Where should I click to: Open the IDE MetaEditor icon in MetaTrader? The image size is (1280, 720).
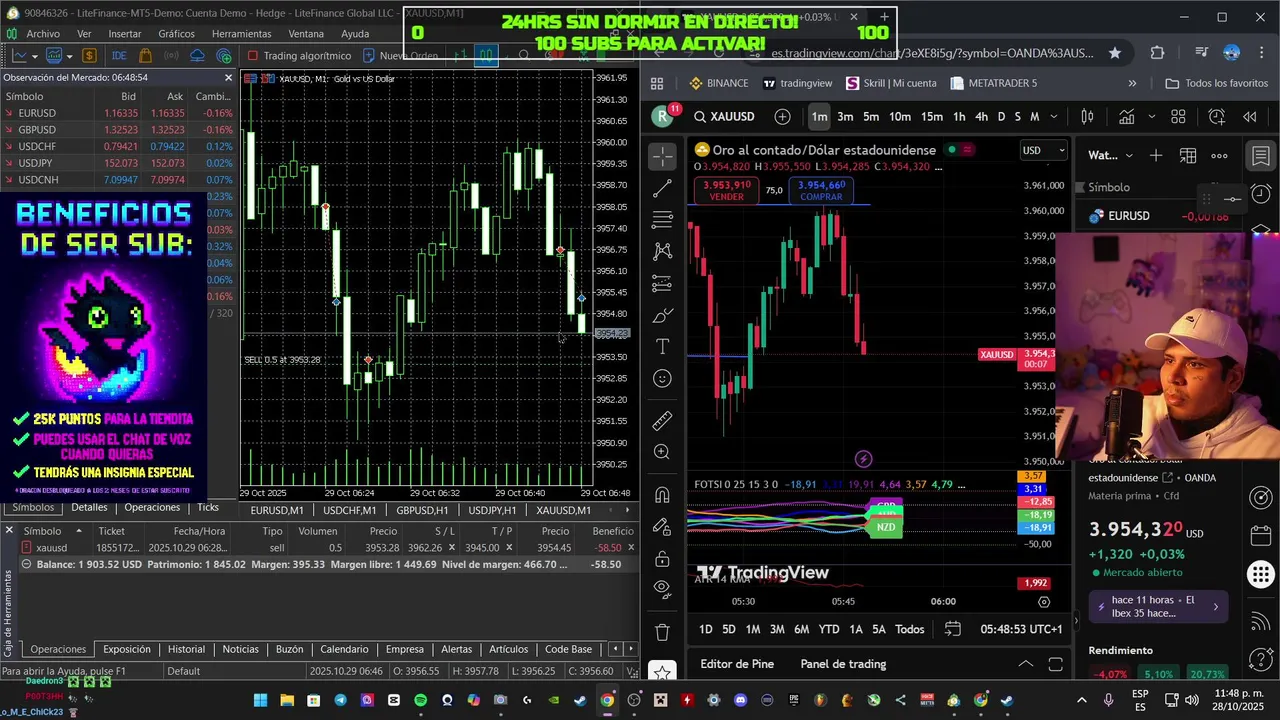[x=119, y=56]
